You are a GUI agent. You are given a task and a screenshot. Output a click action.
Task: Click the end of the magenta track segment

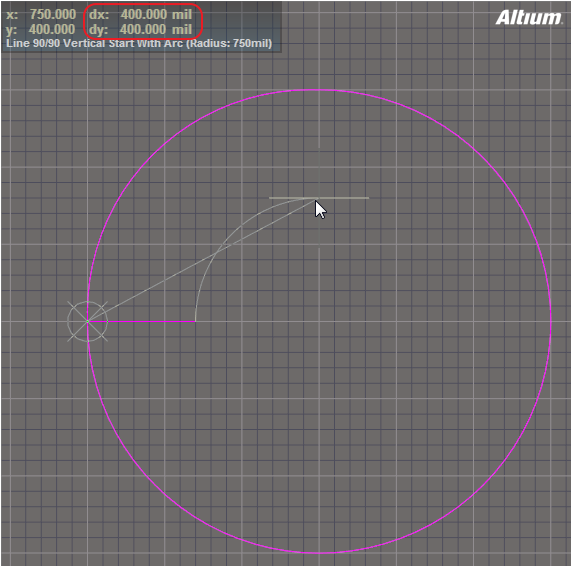point(196,322)
